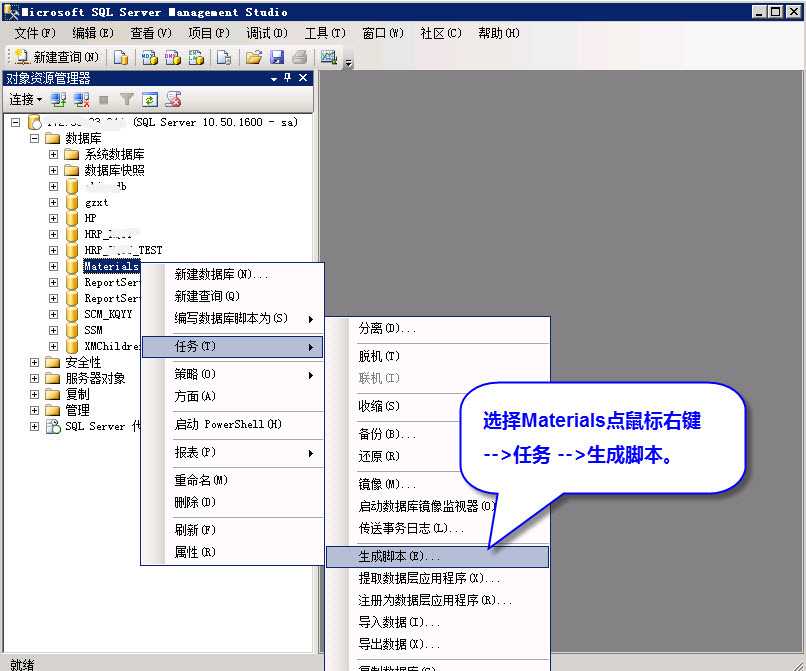This screenshot has height=671, width=806.
Task: Open the 策略(O) submenu
Action: click(233, 374)
